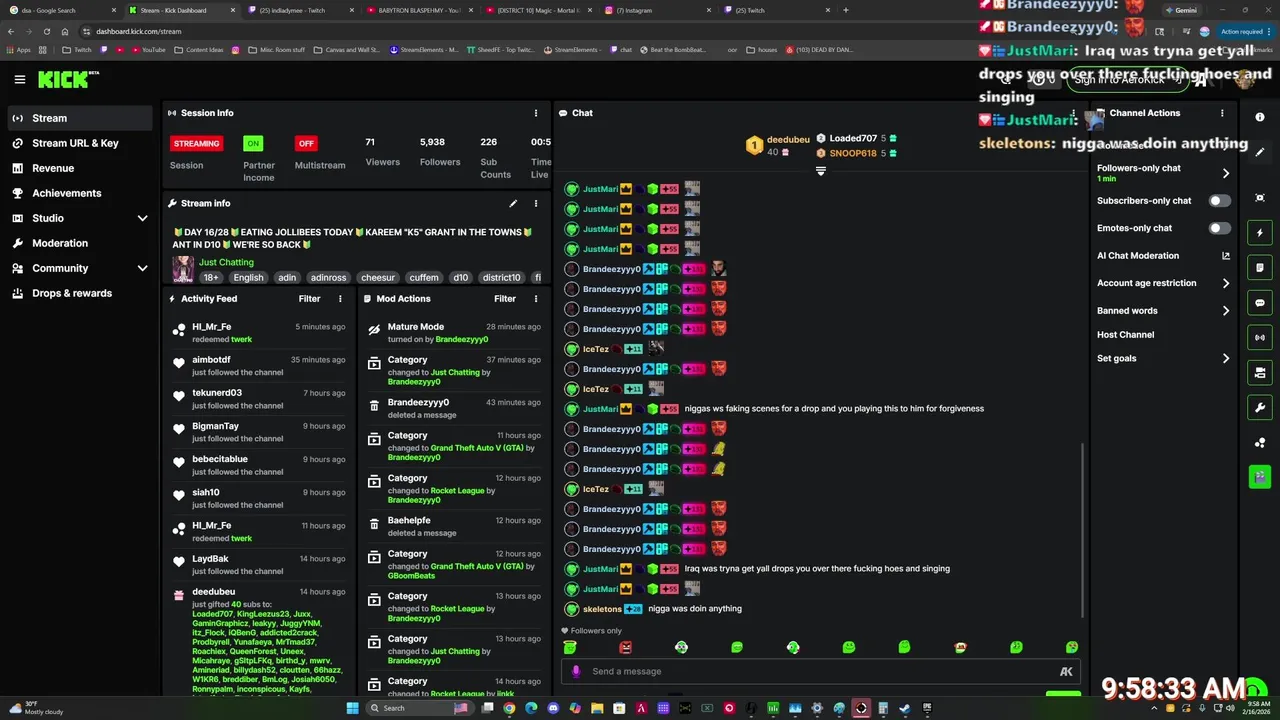
Task: Open the Chat panel three-dot menu
Action: (1074, 113)
